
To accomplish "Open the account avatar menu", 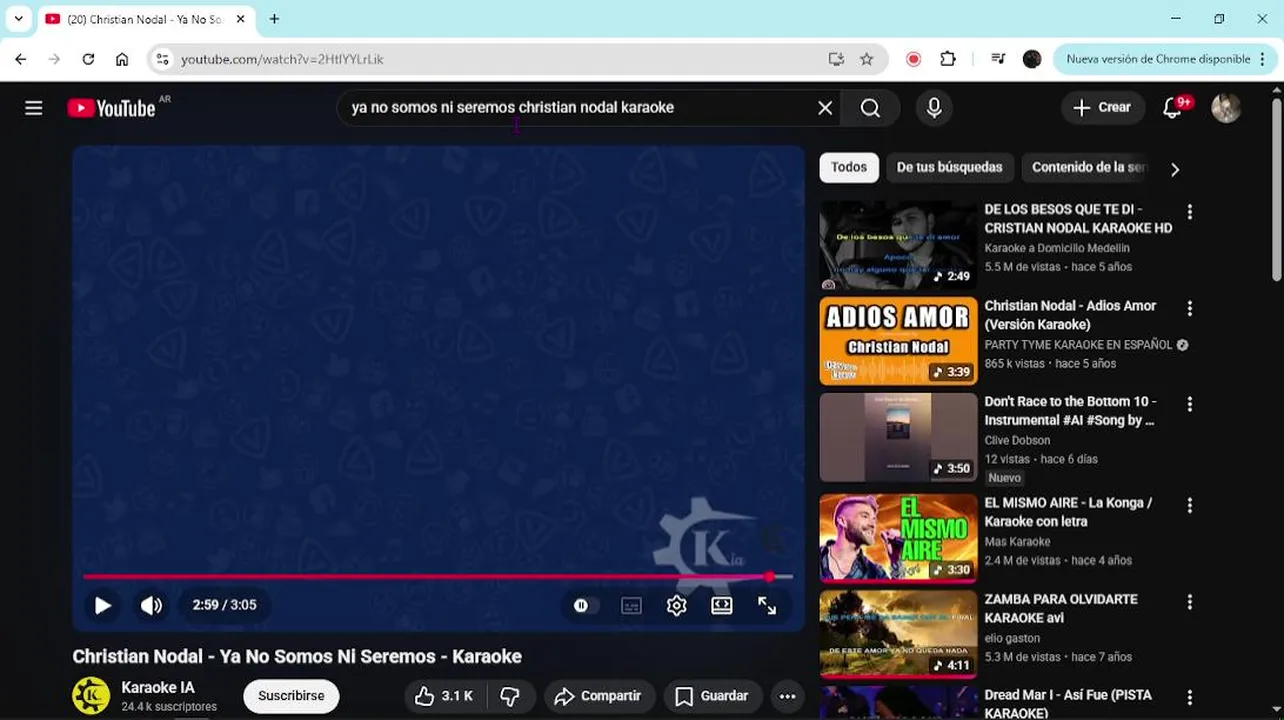I will point(1226,108).
